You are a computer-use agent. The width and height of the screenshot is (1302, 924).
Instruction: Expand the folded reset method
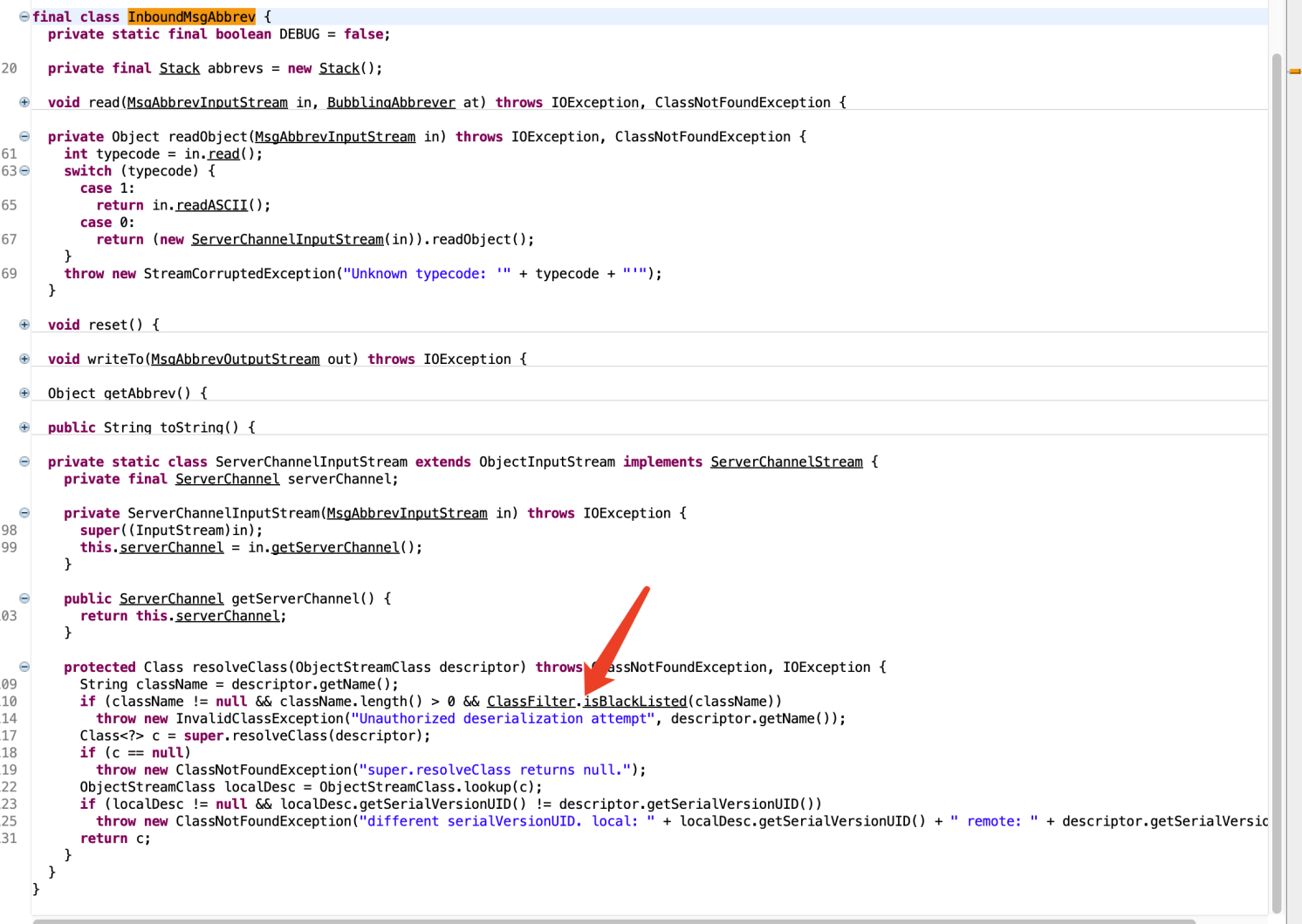pos(24,325)
